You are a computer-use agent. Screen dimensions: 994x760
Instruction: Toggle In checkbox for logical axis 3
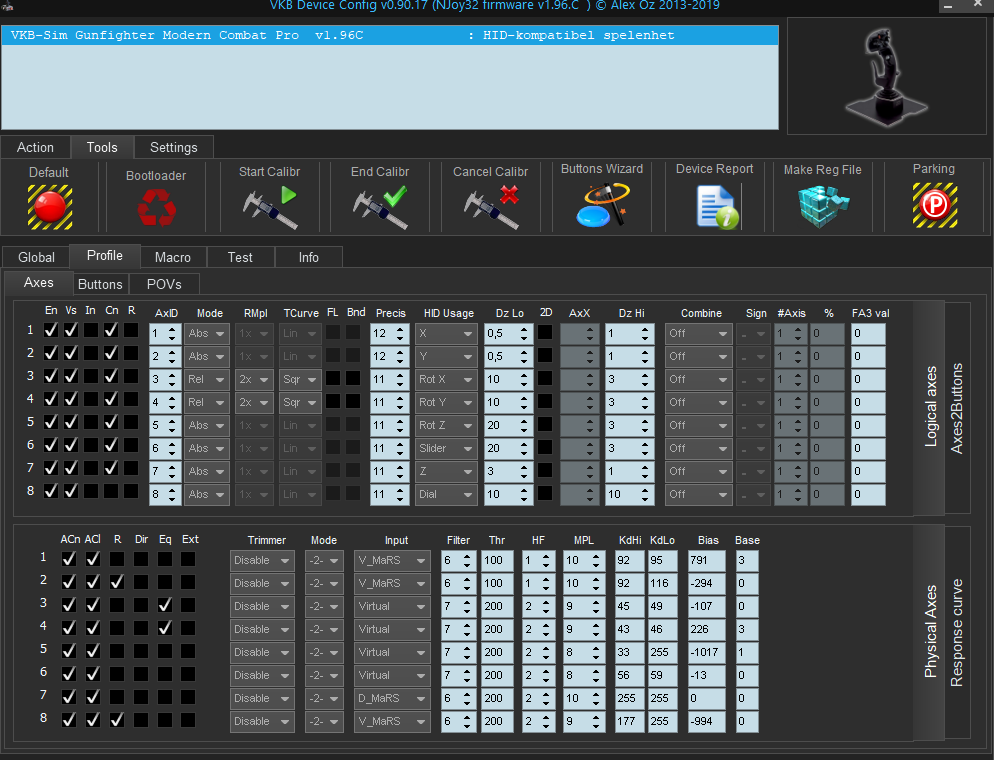[91, 376]
